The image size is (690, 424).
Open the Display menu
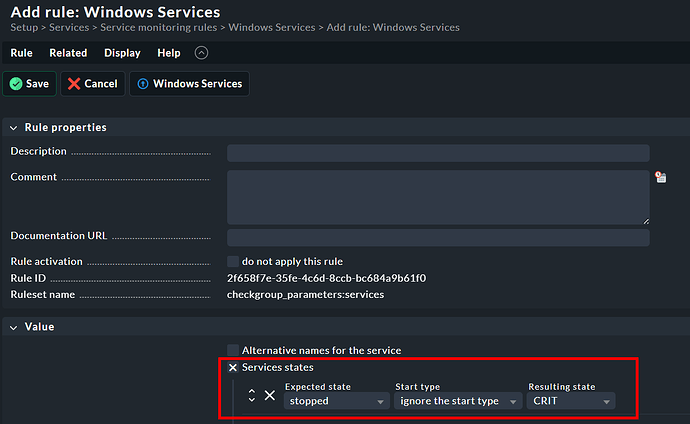click(x=122, y=53)
